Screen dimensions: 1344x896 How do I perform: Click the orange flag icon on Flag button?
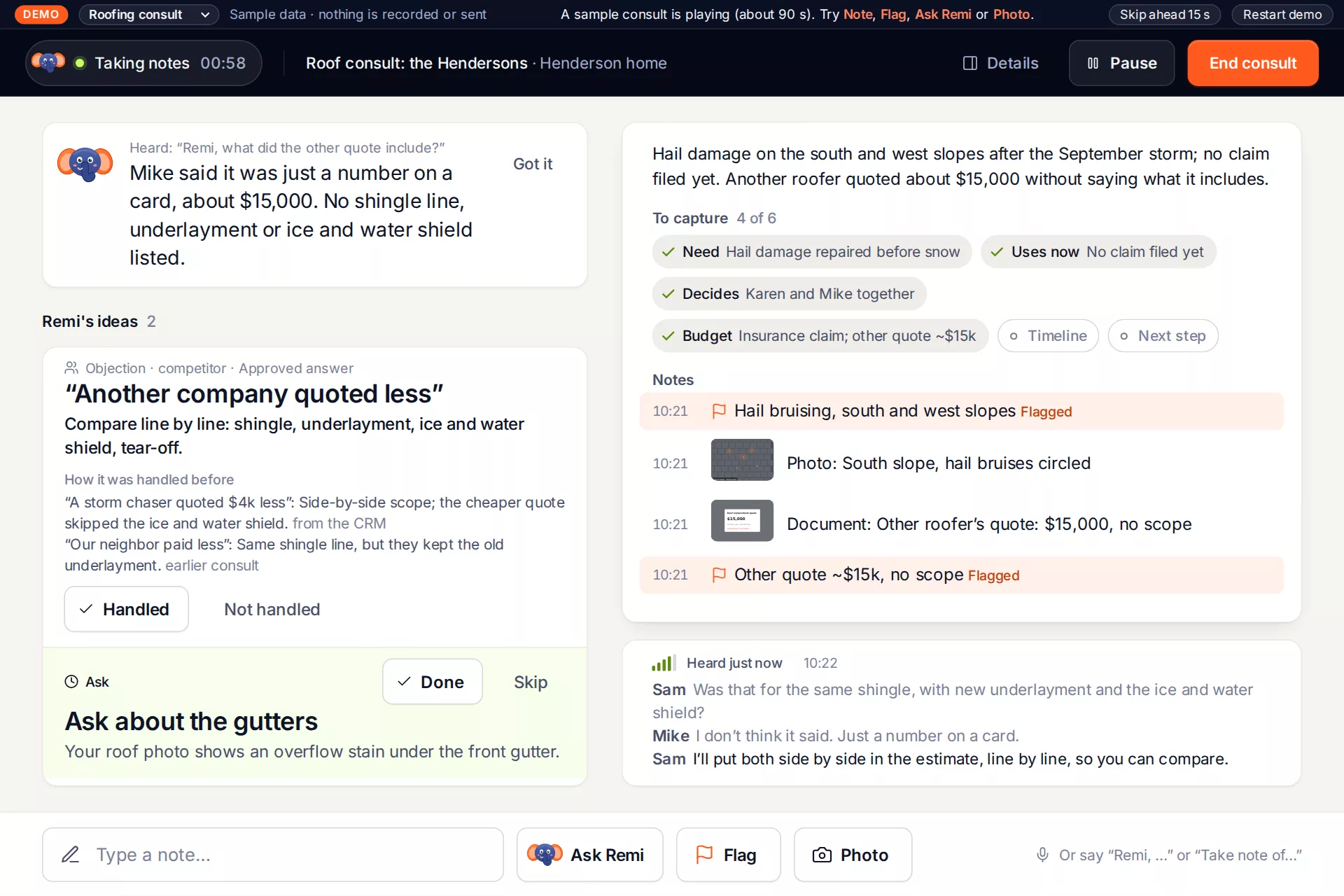pos(704,854)
